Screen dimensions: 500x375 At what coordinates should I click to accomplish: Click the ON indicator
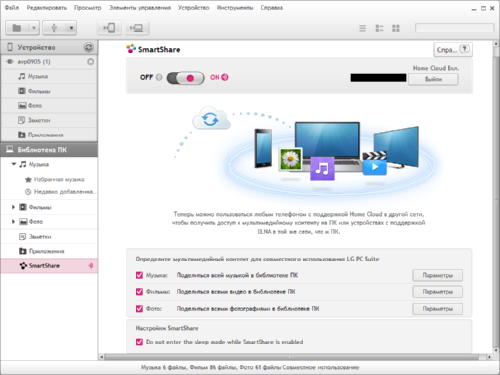coord(219,77)
